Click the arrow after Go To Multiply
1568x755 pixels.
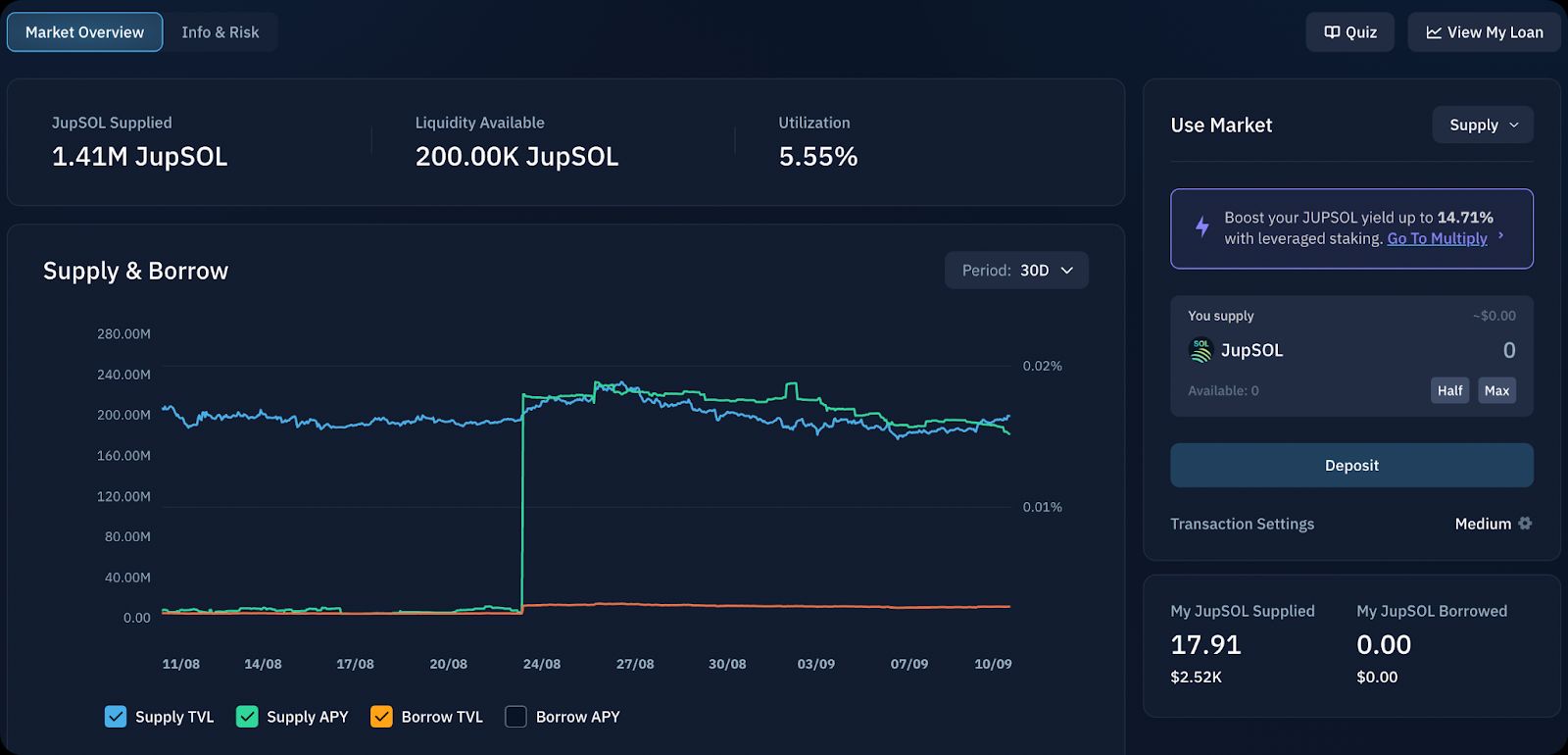pyautogui.click(x=1500, y=235)
